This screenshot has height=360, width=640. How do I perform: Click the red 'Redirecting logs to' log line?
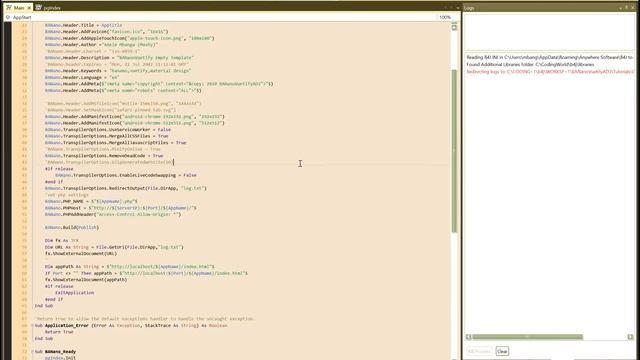(x=549, y=71)
